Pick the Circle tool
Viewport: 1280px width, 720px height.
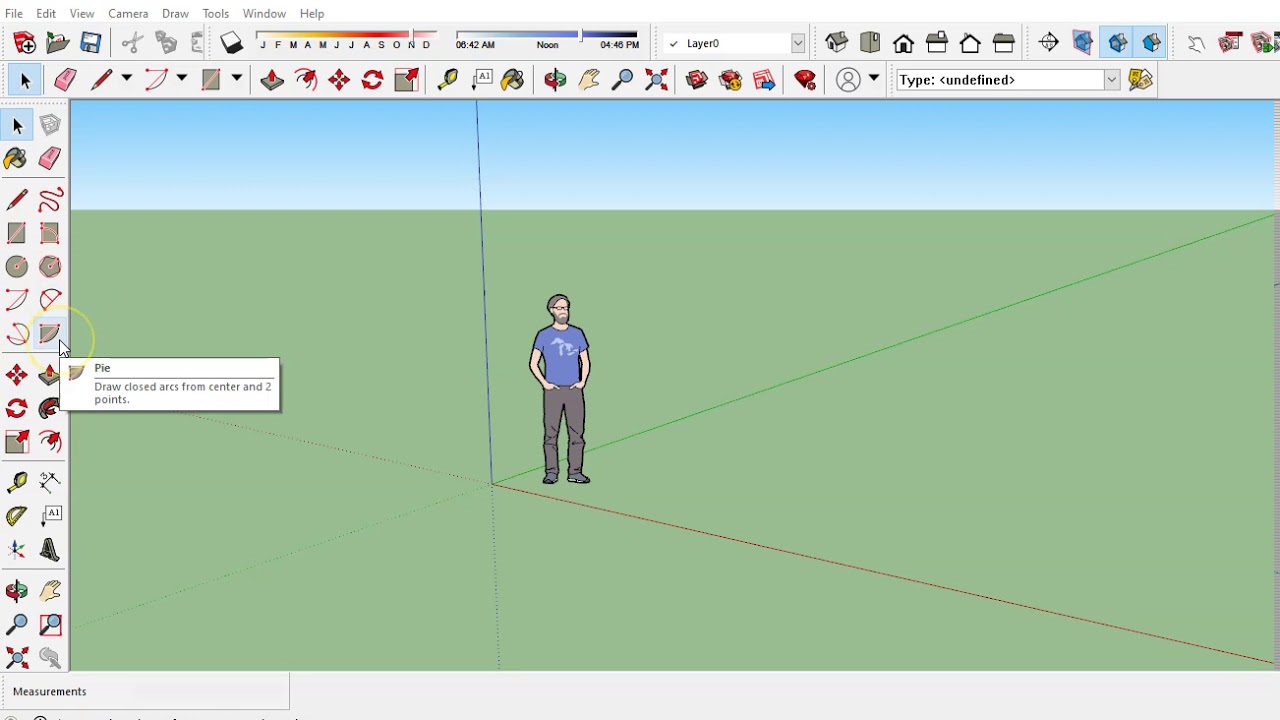click(x=17, y=266)
